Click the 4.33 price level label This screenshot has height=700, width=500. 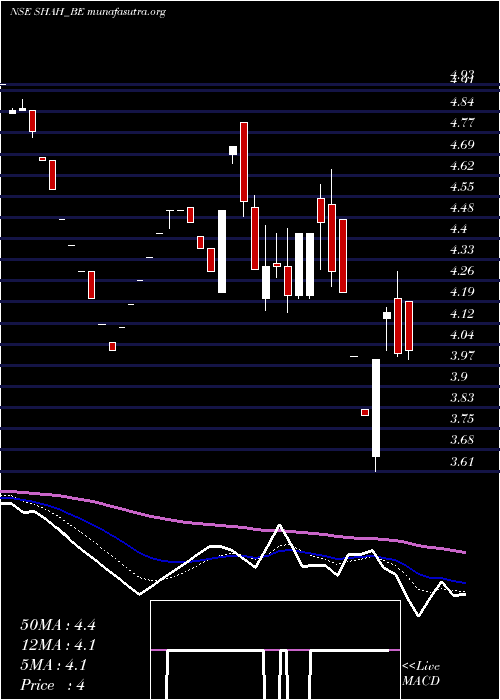pos(462,250)
